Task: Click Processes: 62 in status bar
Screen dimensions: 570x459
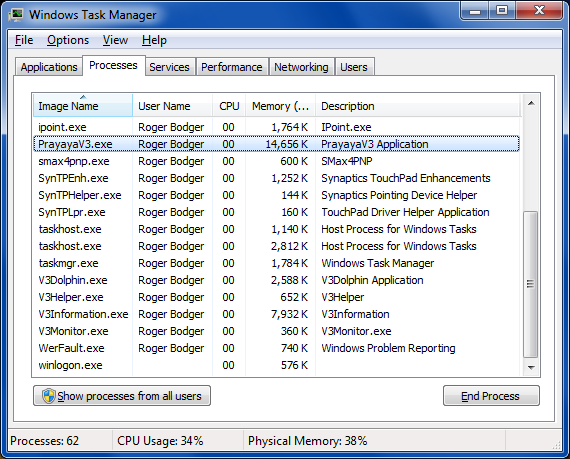Action: click(x=44, y=441)
